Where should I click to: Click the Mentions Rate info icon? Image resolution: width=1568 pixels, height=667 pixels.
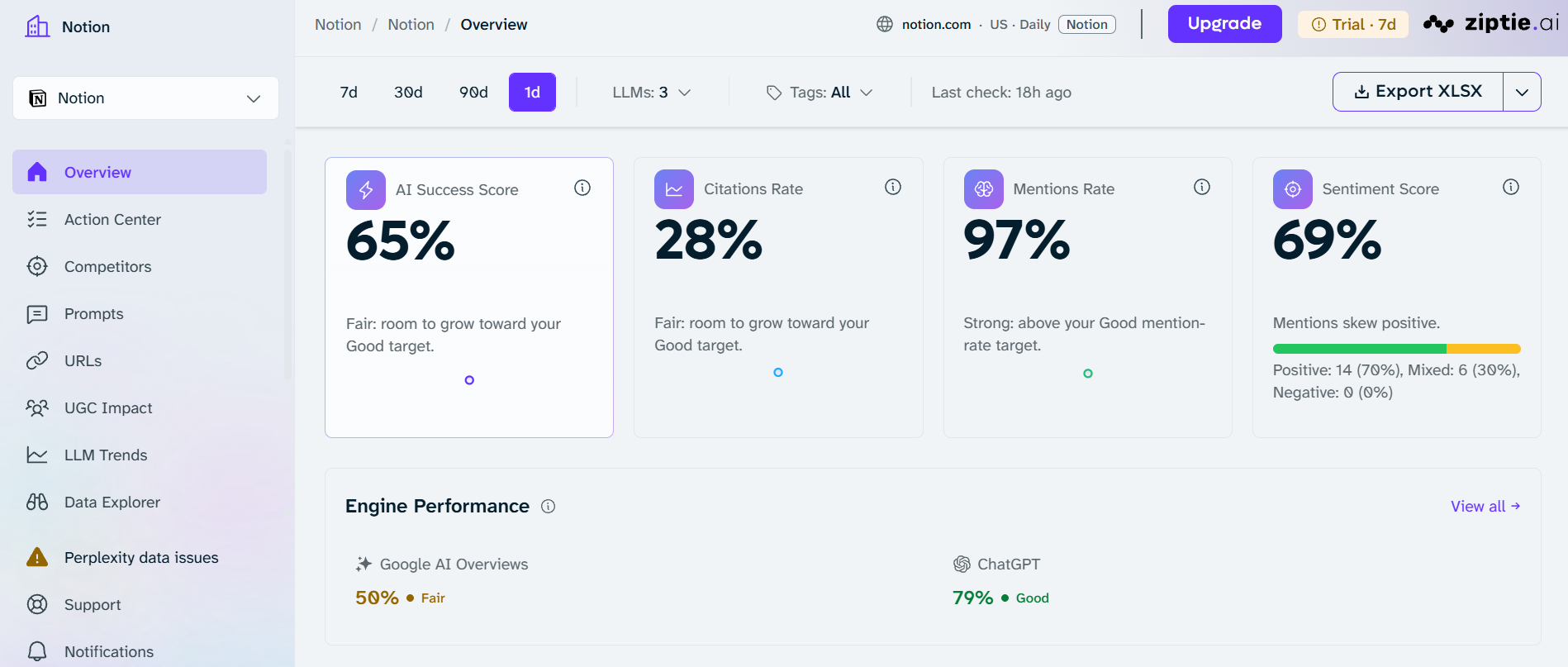pyautogui.click(x=1202, y=187)
